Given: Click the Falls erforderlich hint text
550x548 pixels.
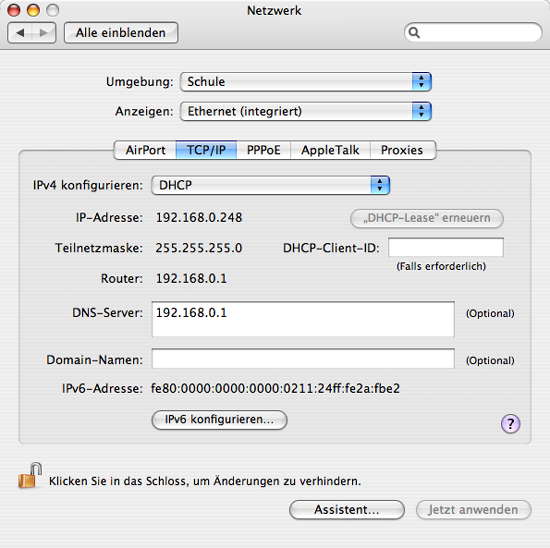Looking at the screenshot, I should 441,266.
